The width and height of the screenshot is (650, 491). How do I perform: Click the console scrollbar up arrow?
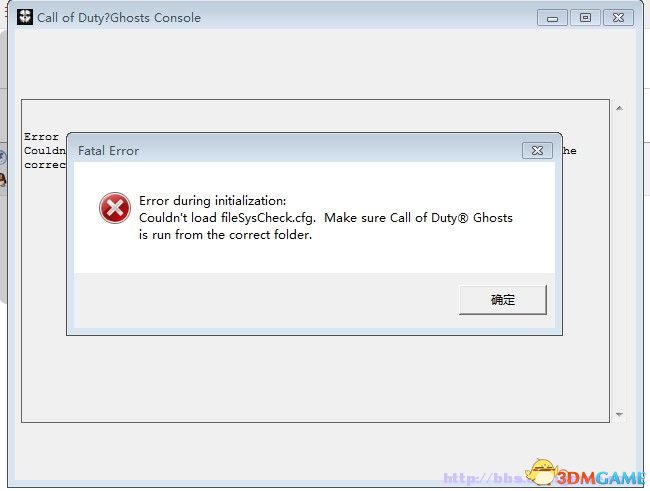(x=619, y=108)
